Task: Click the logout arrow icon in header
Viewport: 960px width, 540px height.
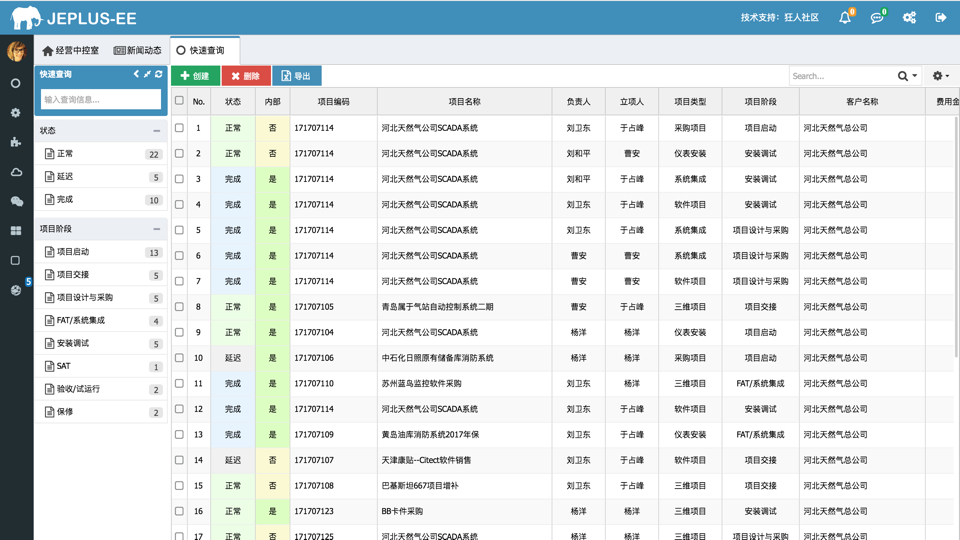Action: pos(940,18)
